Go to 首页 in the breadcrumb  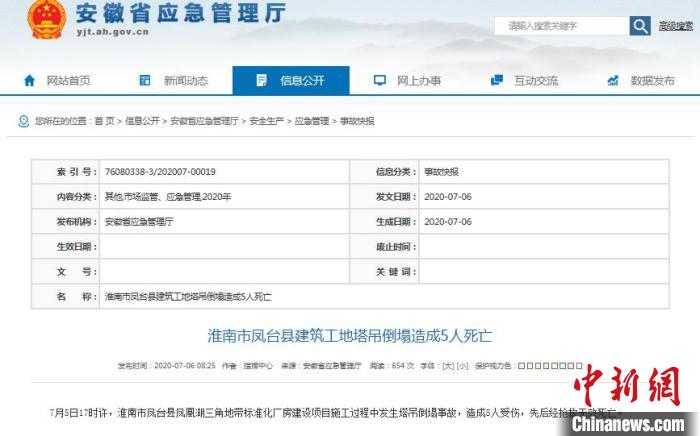point(104,121)
